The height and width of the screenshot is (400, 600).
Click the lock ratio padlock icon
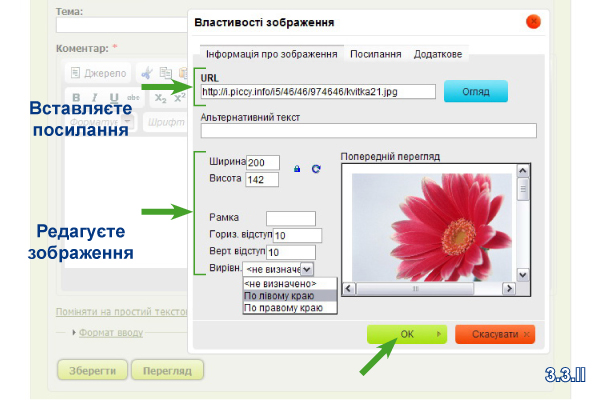tap(297, 169)
